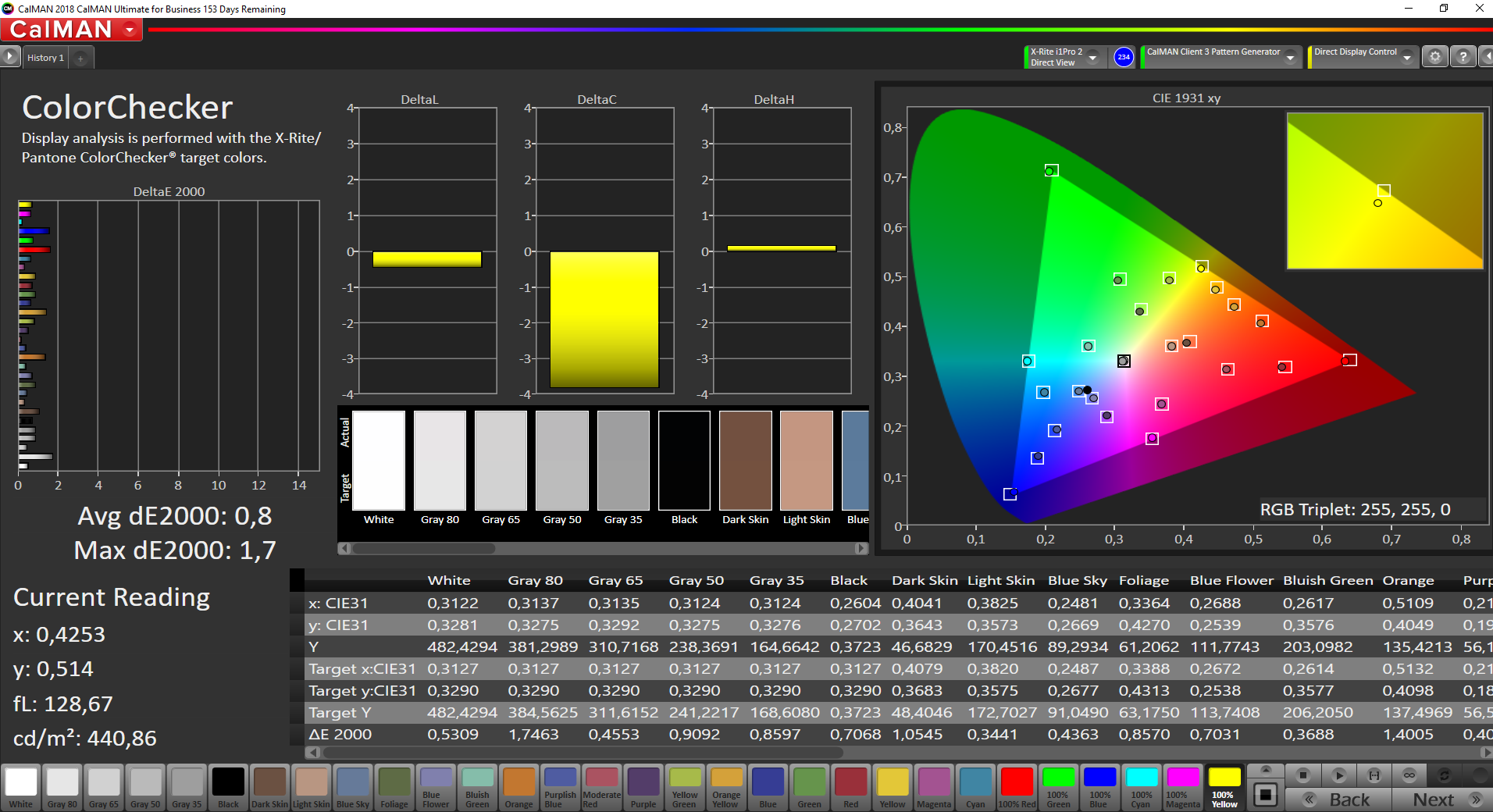Open the Direct Display Control dropdown

pyautogui.click(x=1406, y=57)
